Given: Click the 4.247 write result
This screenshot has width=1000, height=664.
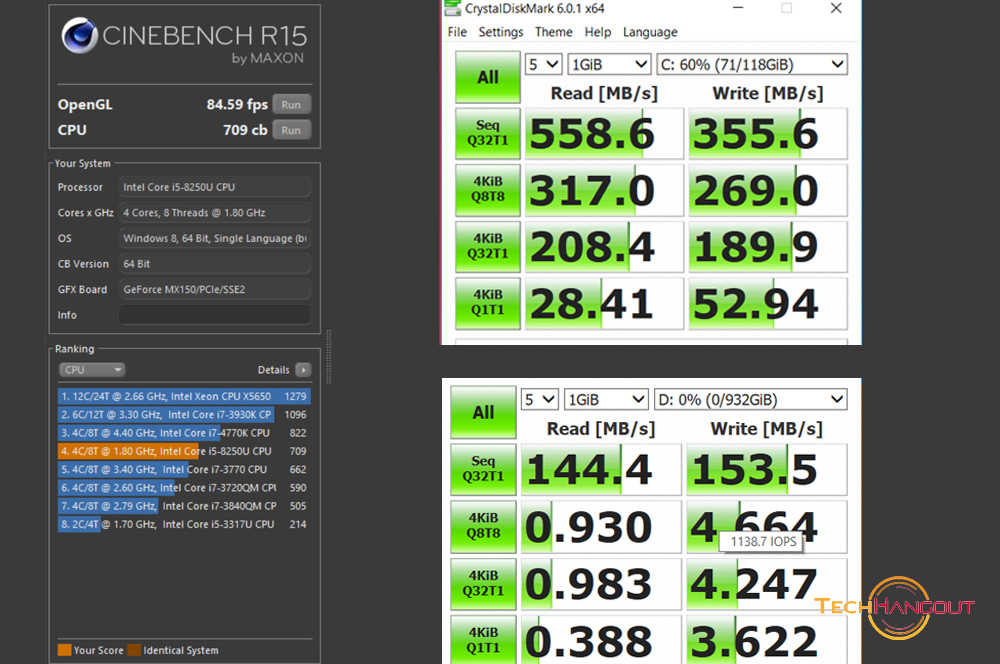Looking at the screenshot, I should pyautogui.click(x=767, y=584).
